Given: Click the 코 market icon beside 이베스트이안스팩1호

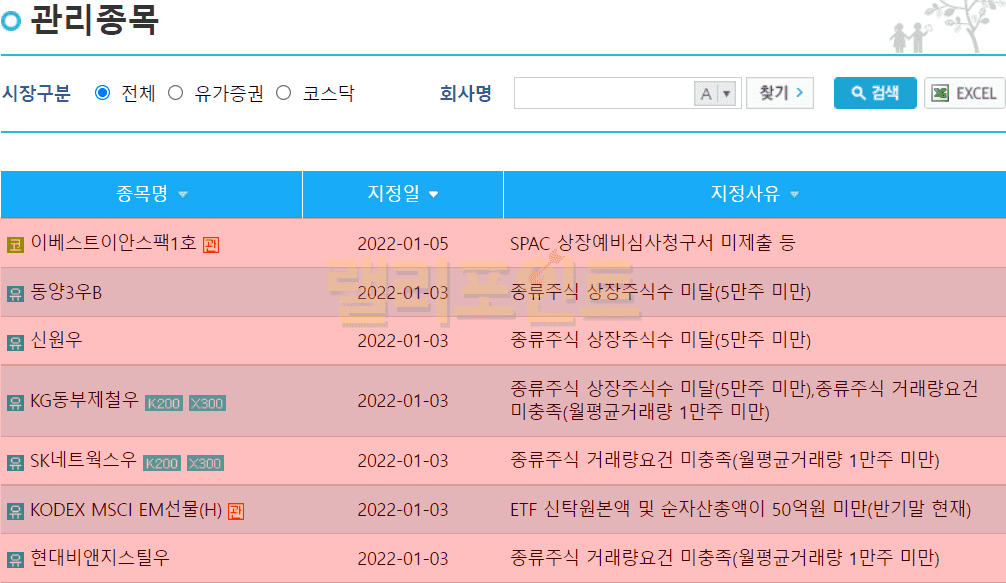Looking at the screenshot, I should click(15, 244).
